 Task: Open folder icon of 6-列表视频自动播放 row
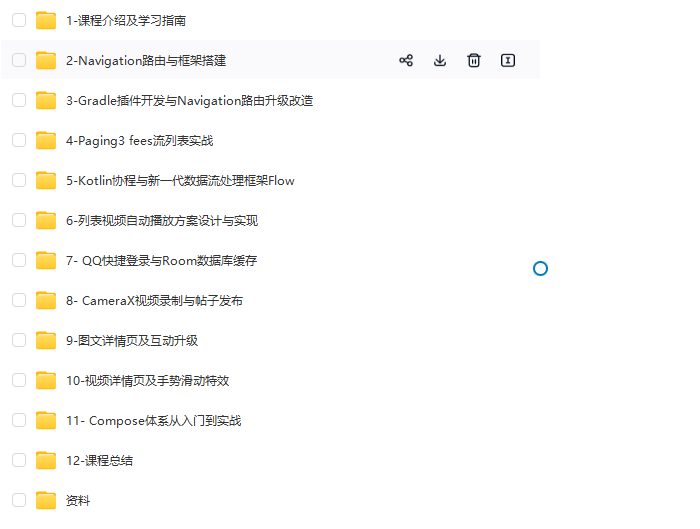[46, 220]
